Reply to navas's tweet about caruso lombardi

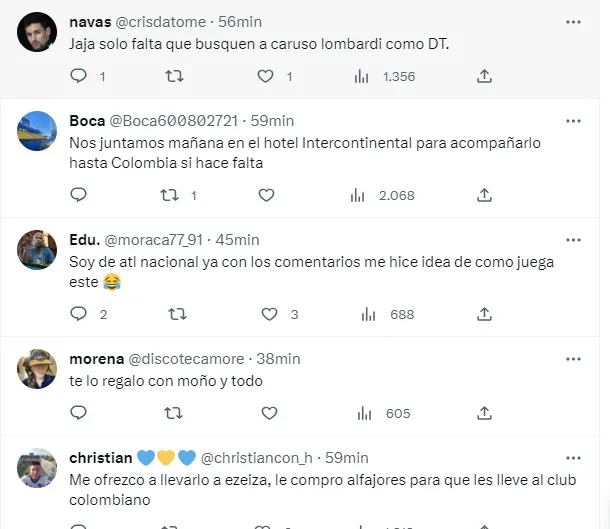(80, 76)
